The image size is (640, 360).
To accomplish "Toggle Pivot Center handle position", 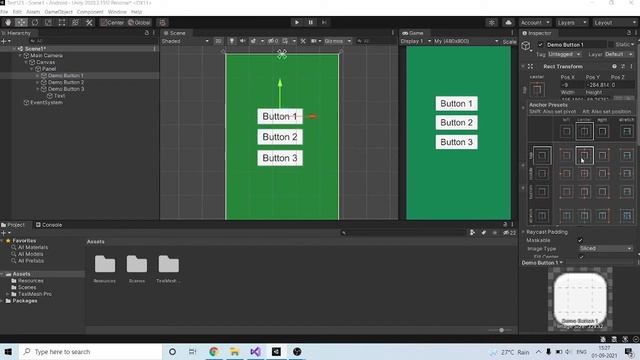I will tap(112, 22).
